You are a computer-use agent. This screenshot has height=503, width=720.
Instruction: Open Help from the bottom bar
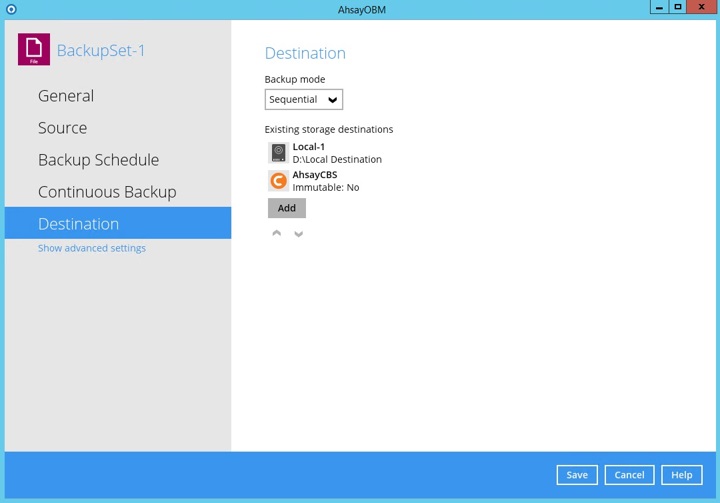(681, 475)
